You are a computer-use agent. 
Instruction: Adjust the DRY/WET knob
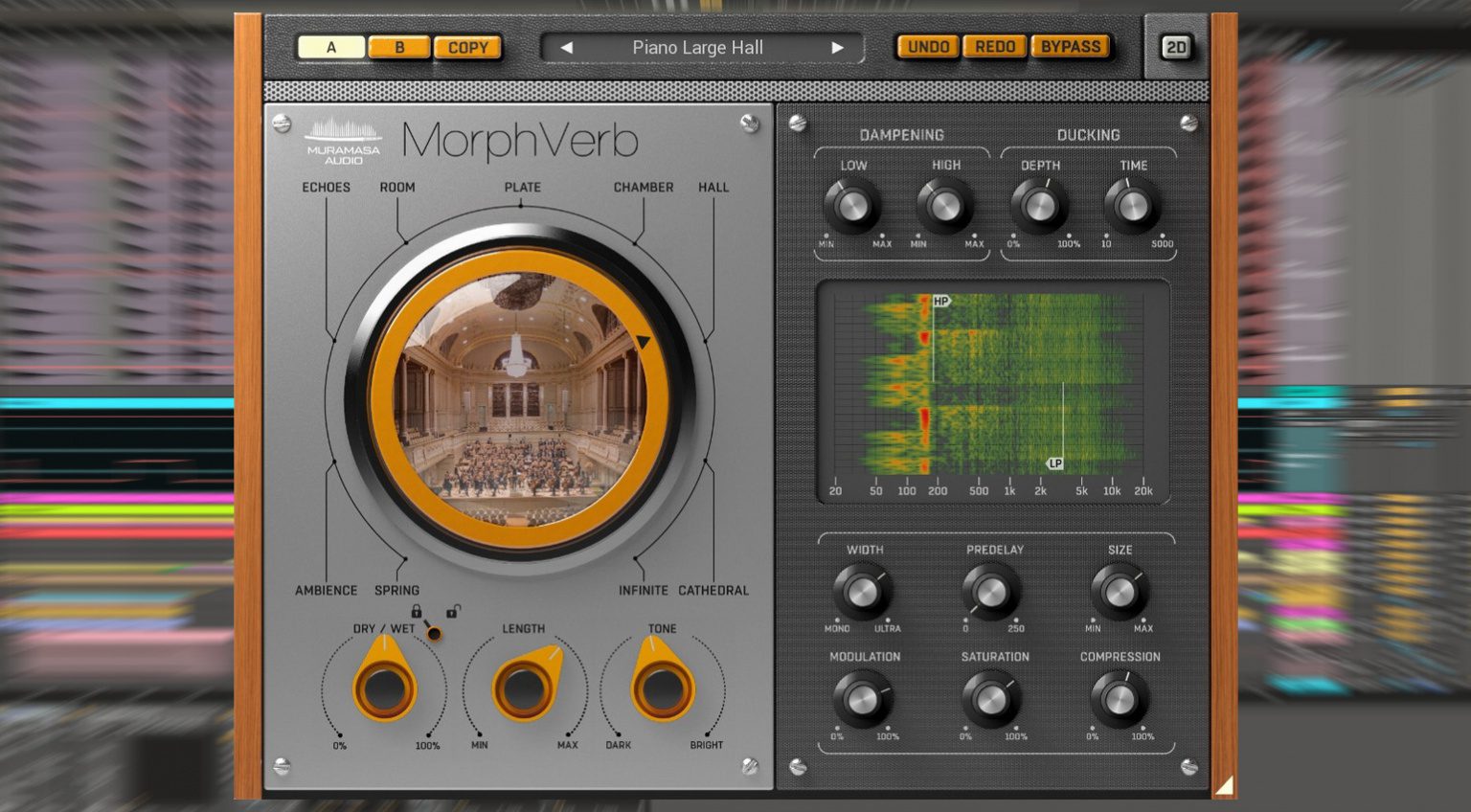click(x=386, y=689)
